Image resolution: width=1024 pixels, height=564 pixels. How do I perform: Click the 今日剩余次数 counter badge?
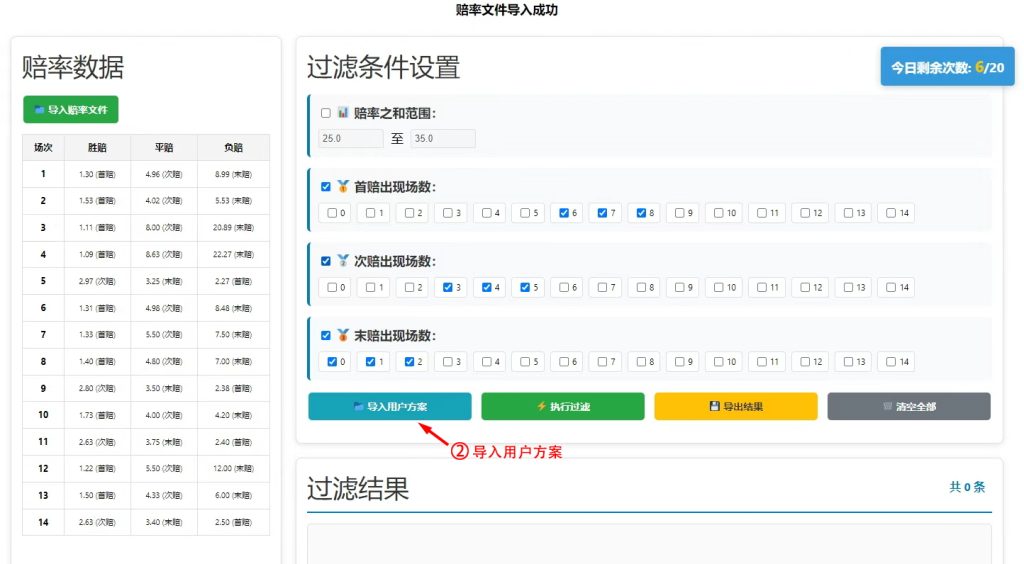[x=947, y=68]
